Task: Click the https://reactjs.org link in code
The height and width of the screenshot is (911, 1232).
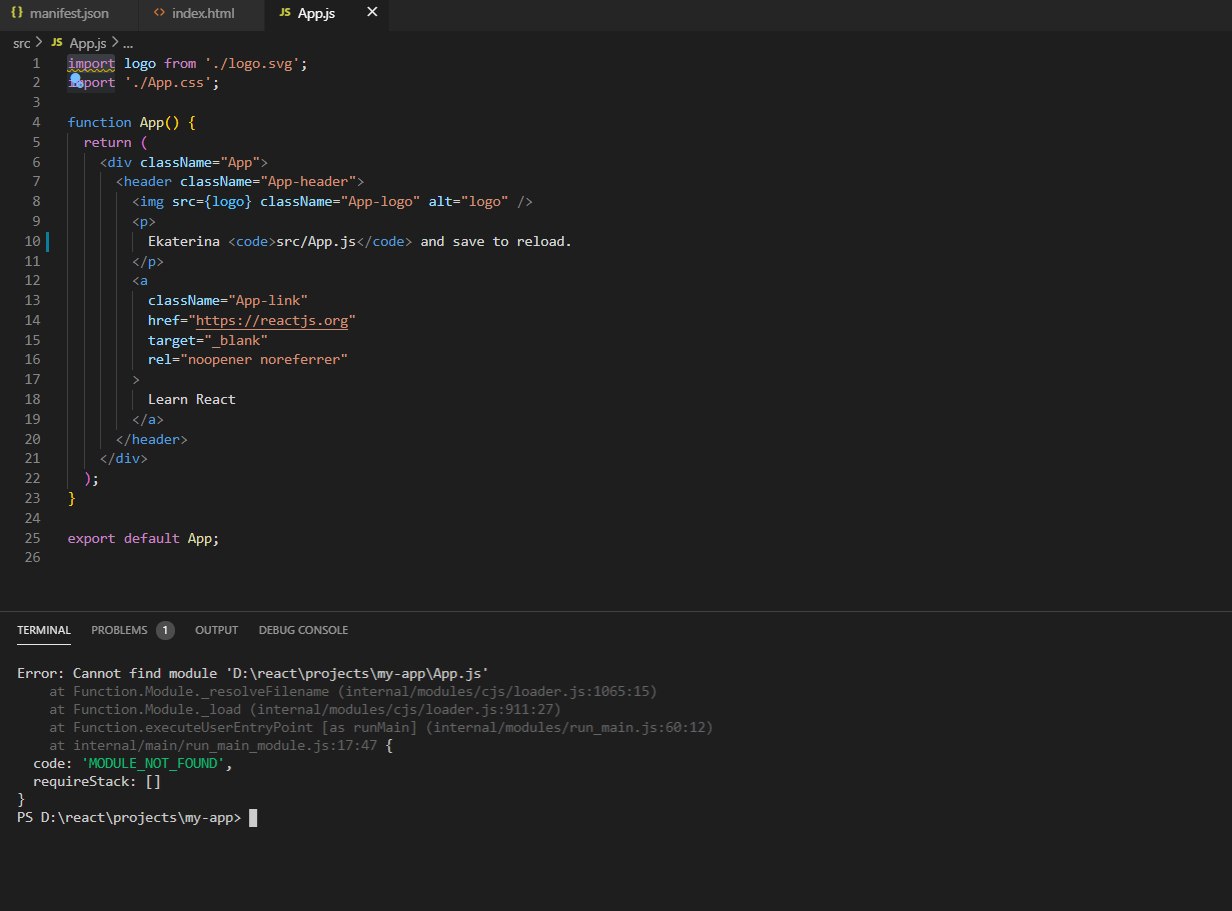Action: point(275,320)
